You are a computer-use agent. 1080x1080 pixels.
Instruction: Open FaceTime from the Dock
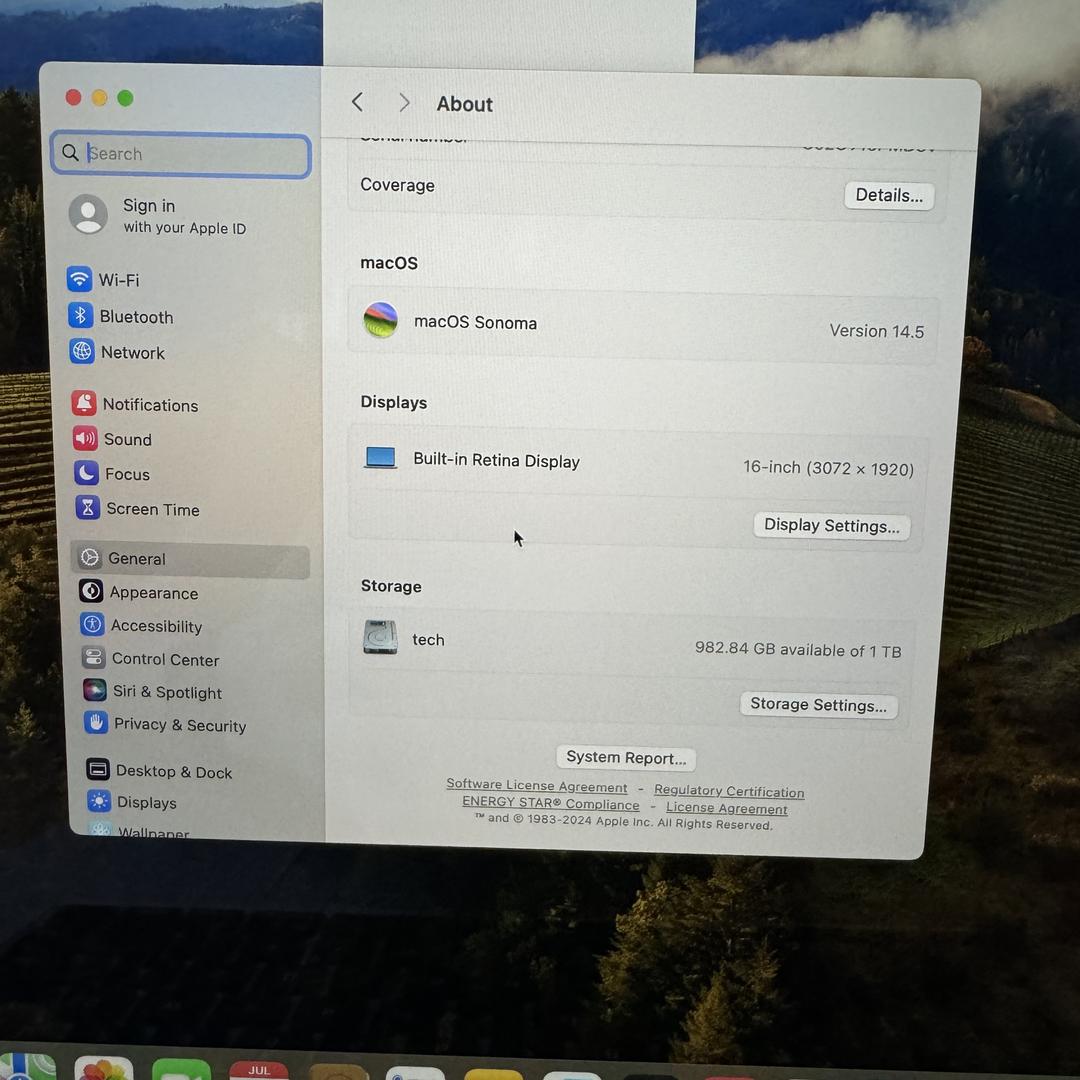coord(181,1069)
